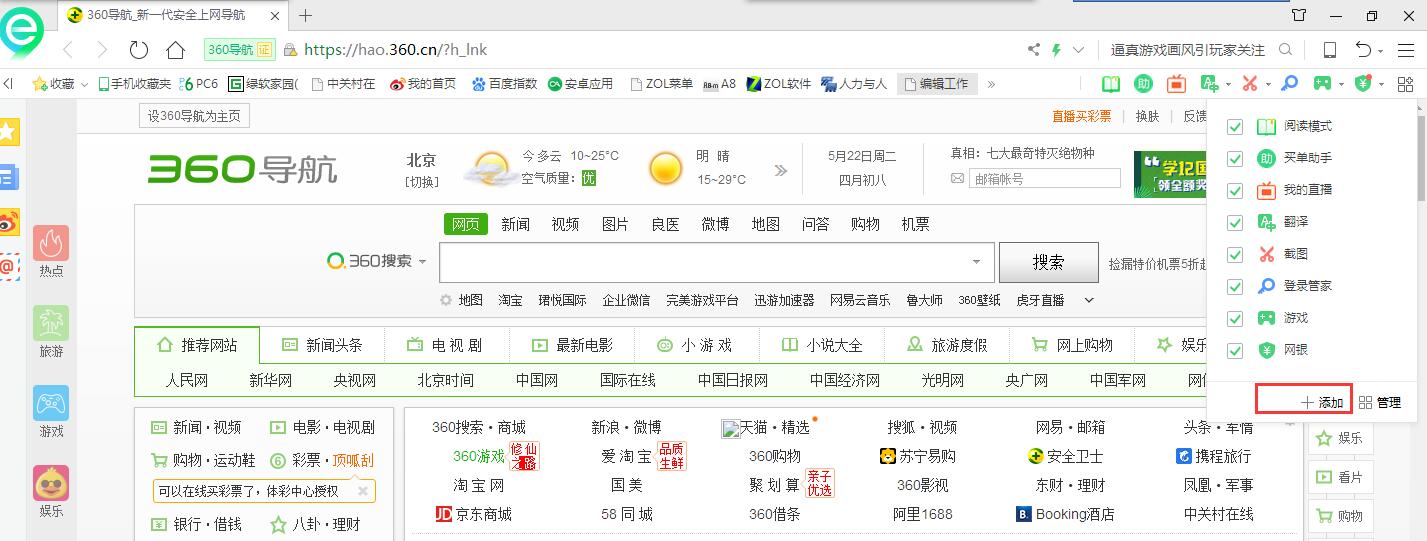The image size is (1427, 541).
Task: Uncheck the 翻译 checkbox
Action: tap(1235, 223)
